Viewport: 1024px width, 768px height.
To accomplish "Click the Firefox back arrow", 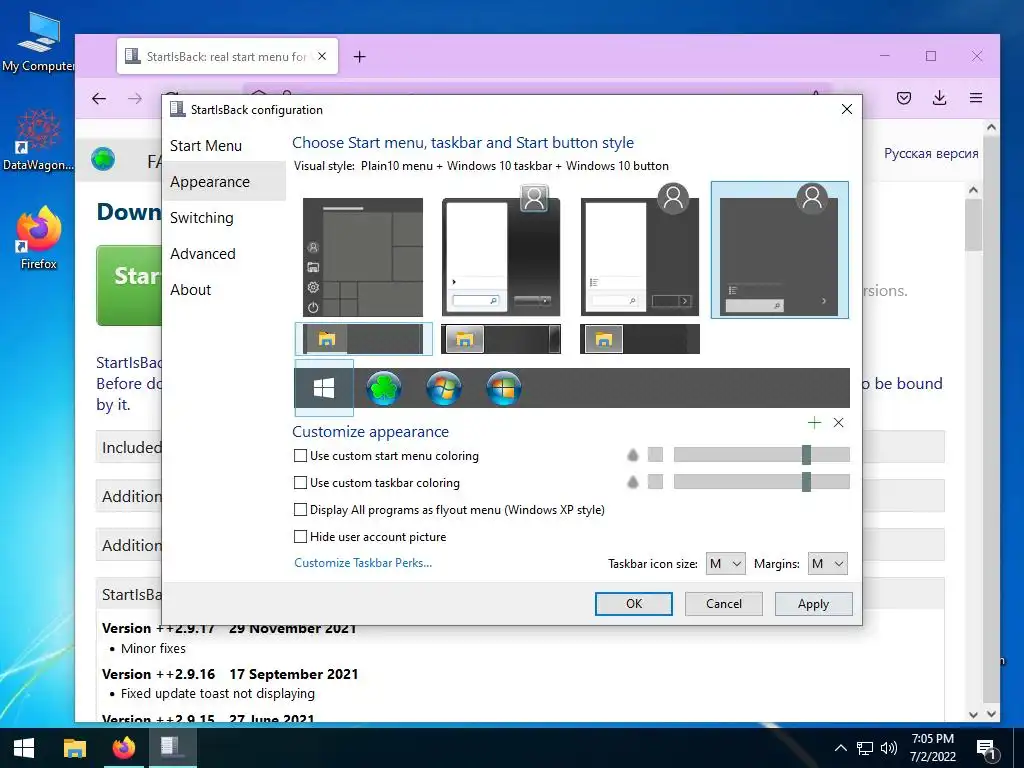I will 99,99.
